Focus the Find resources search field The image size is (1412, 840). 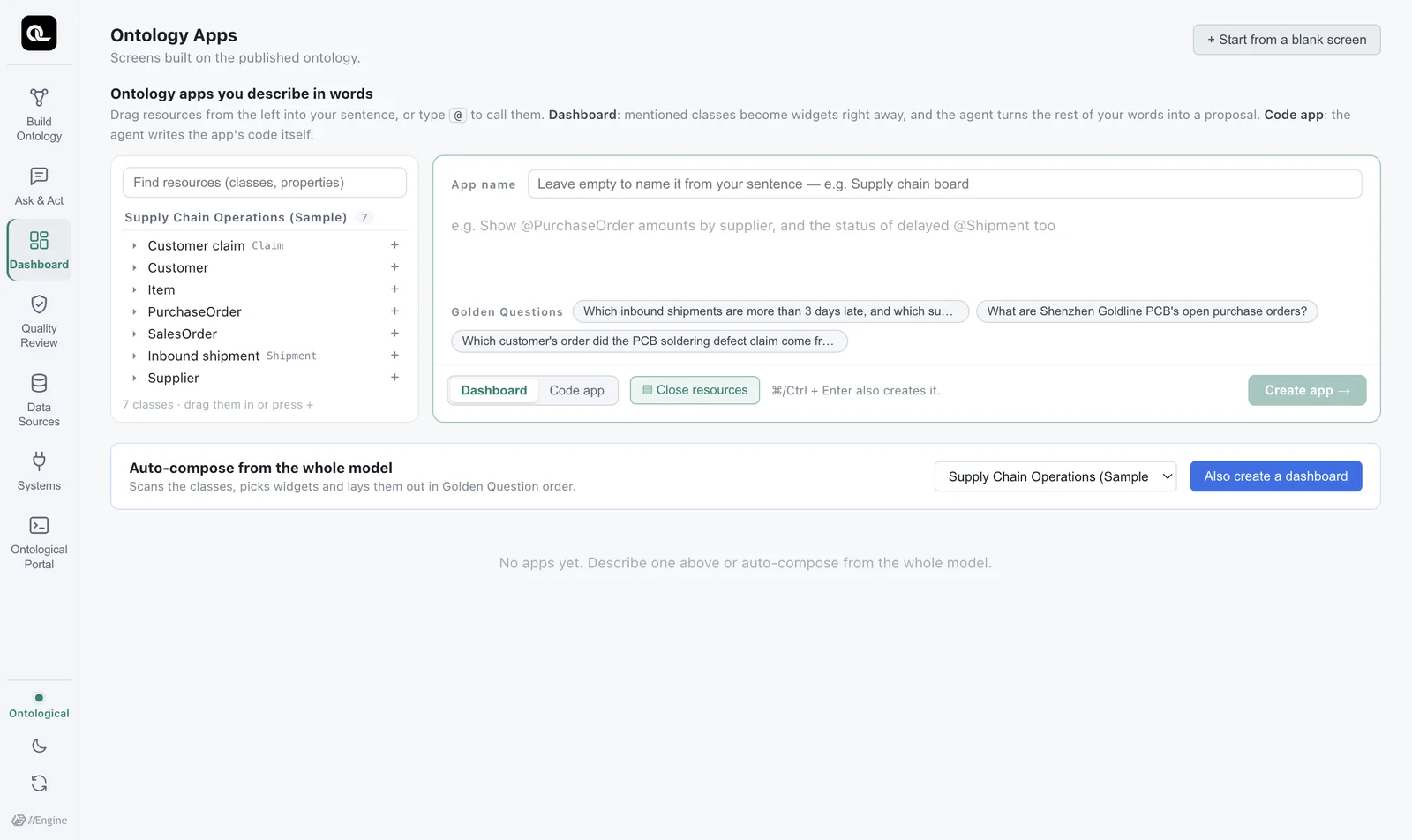(265, 183)
